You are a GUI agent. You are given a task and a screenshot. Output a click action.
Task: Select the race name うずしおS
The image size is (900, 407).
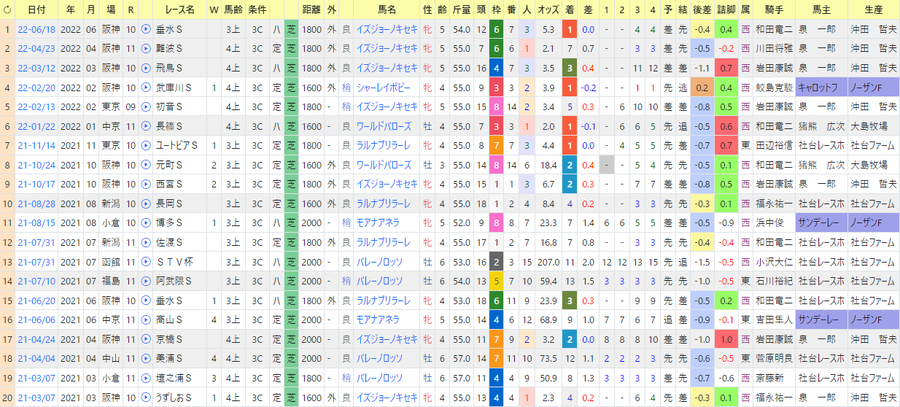173,398
